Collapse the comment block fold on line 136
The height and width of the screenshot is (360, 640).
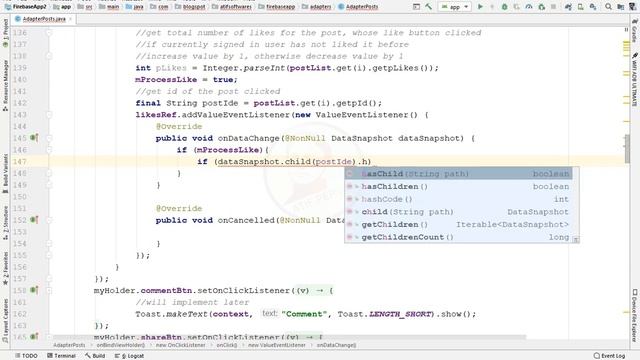[49, 32]
